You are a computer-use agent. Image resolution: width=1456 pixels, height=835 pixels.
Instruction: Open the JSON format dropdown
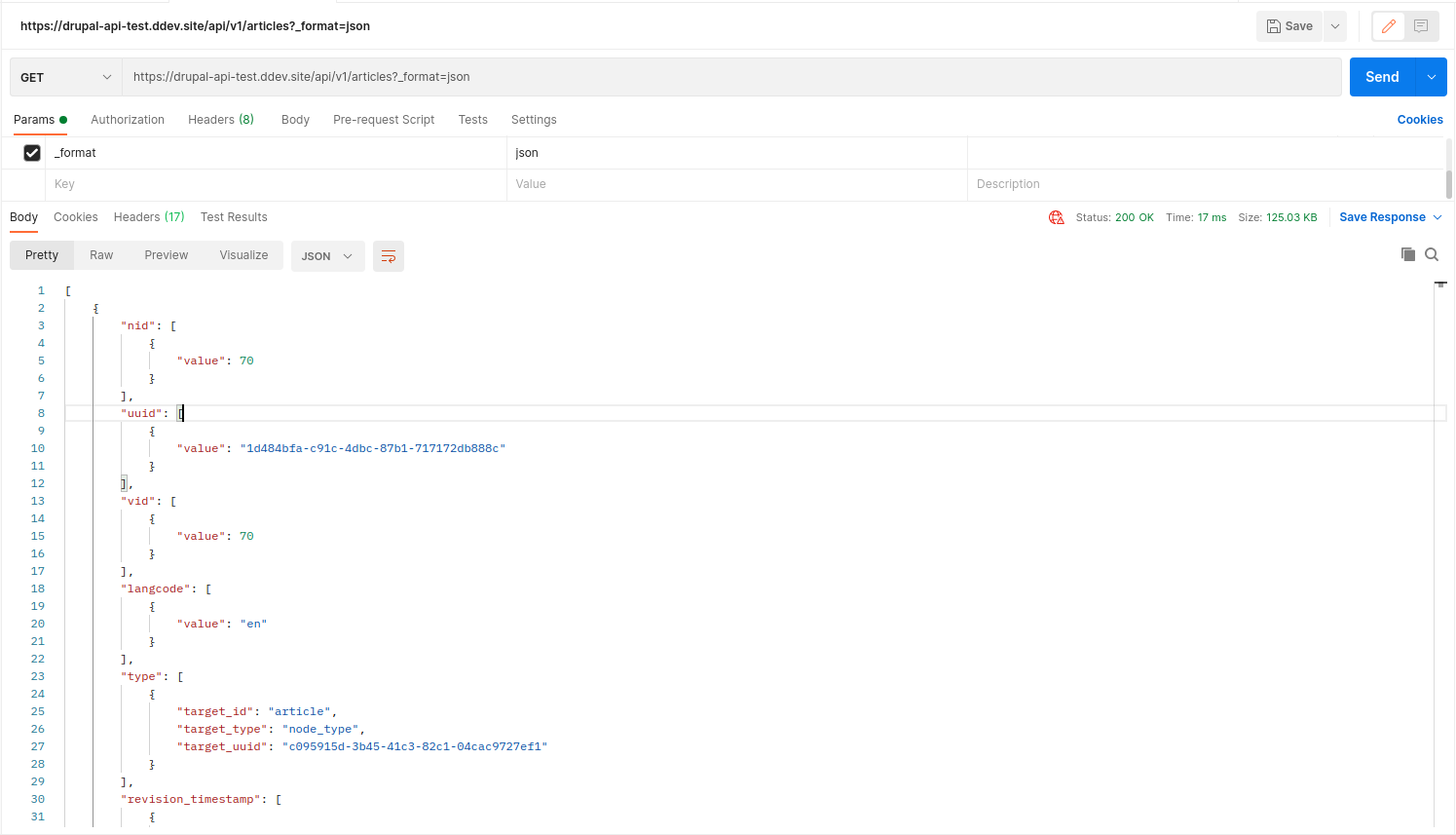pyautogui.click(x=327, y=256)
